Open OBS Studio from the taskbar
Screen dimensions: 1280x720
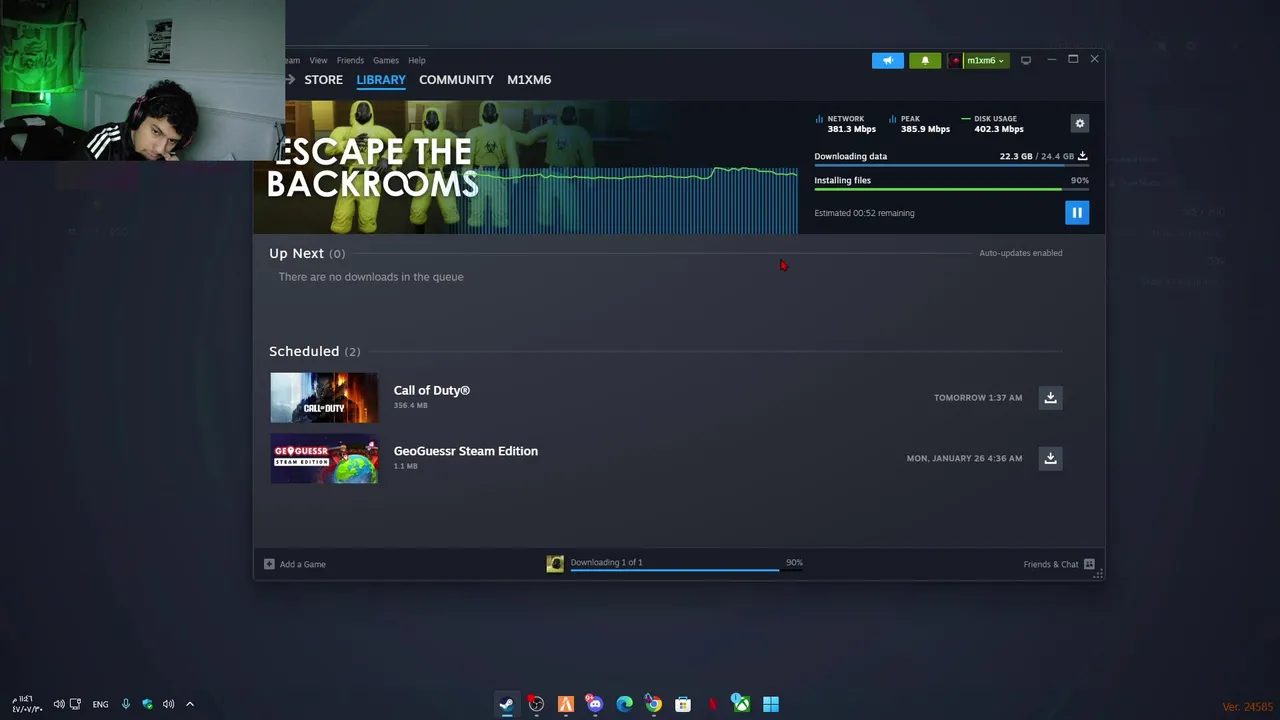coord(536,704)
